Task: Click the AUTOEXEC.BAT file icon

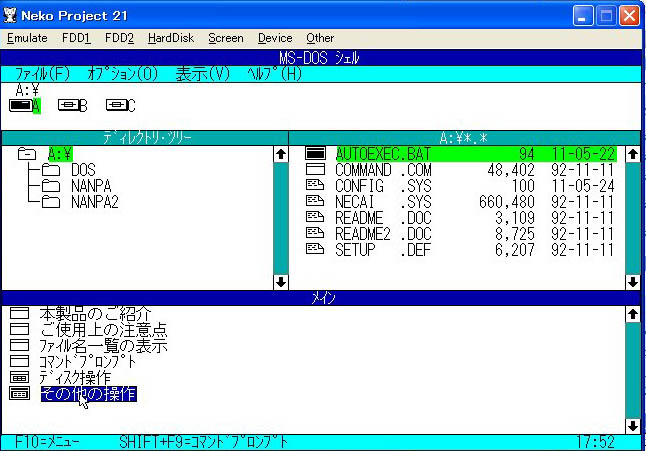Action: click(315, 154)
